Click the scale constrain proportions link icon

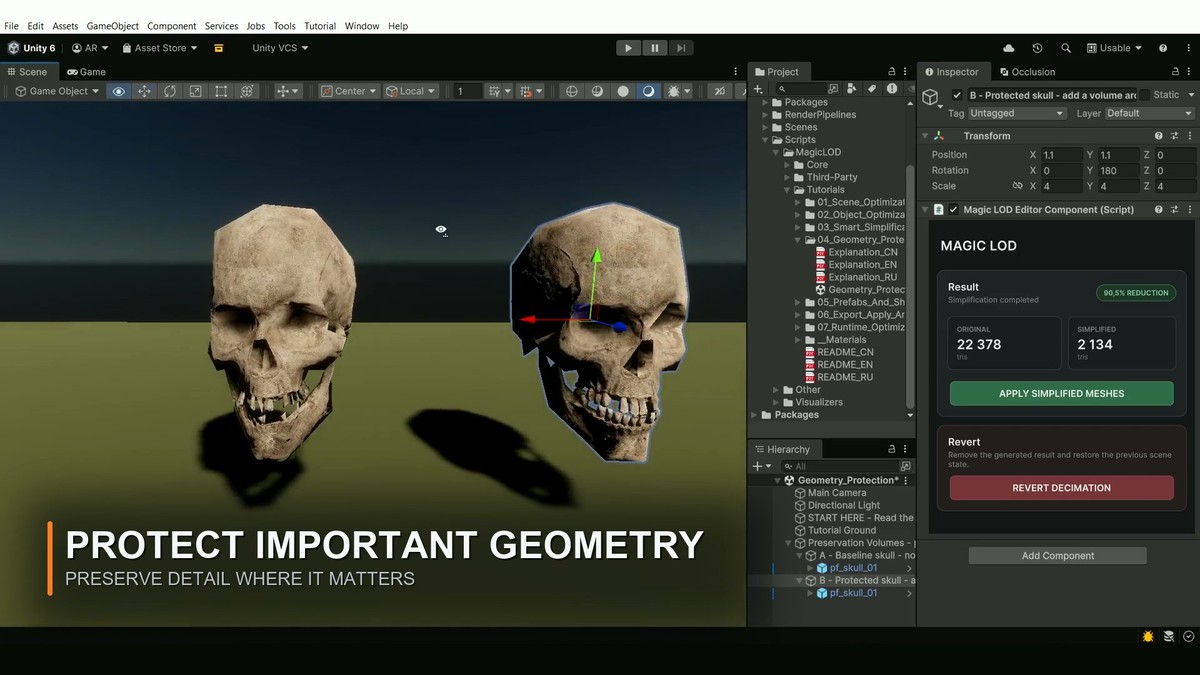(1017, 186)
